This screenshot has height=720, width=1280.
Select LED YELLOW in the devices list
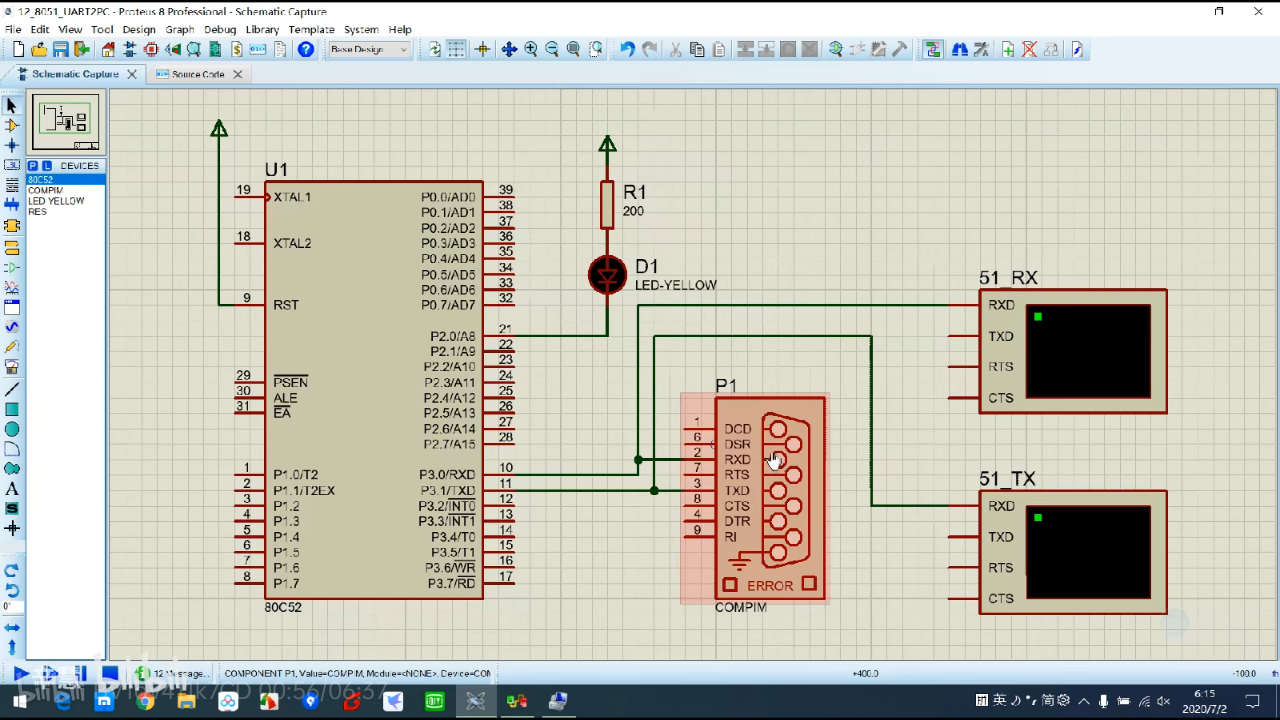coord(65,201)
